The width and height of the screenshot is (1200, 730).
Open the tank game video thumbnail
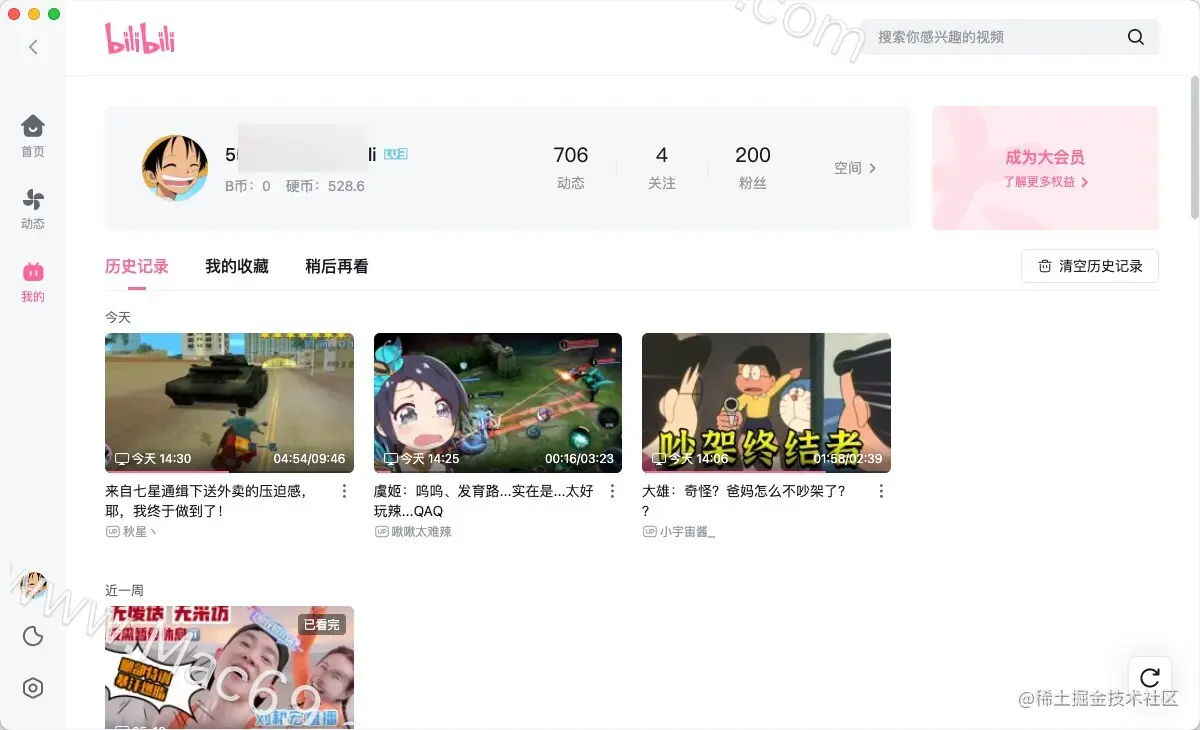229,403
